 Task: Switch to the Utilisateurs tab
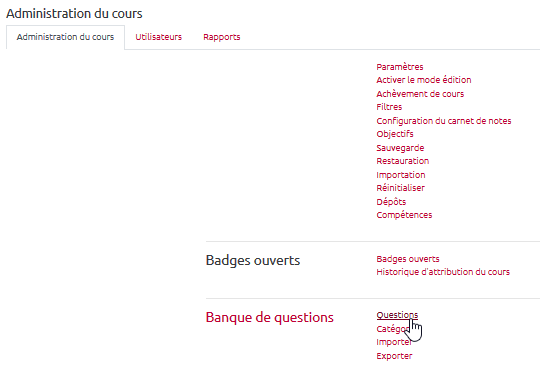coord(158,37)
